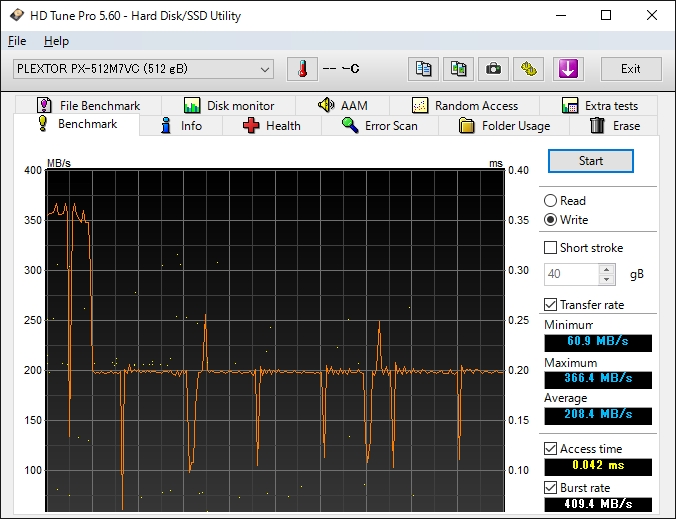Open the PLEXTOR drive selection dropdown
676x519 pixels.
[142, 69]
